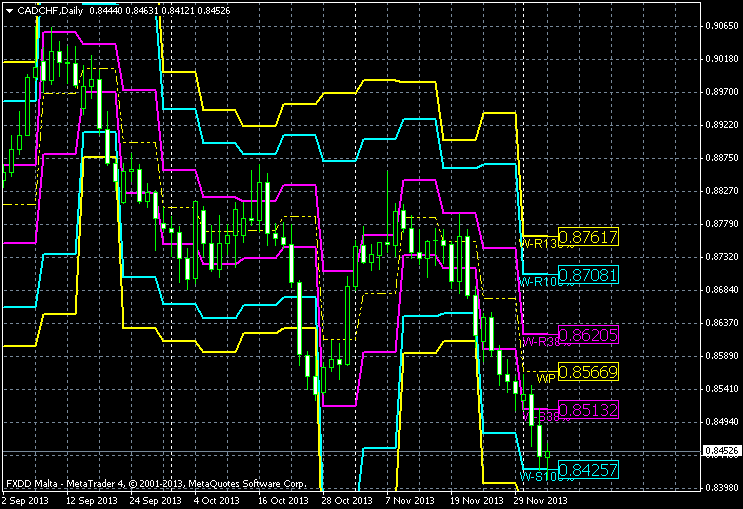The width and height of the screenshot is (743, 509).
Task: Click the 0.83980 price axis value
Action: pyautogui.click(x=722, y=487)
